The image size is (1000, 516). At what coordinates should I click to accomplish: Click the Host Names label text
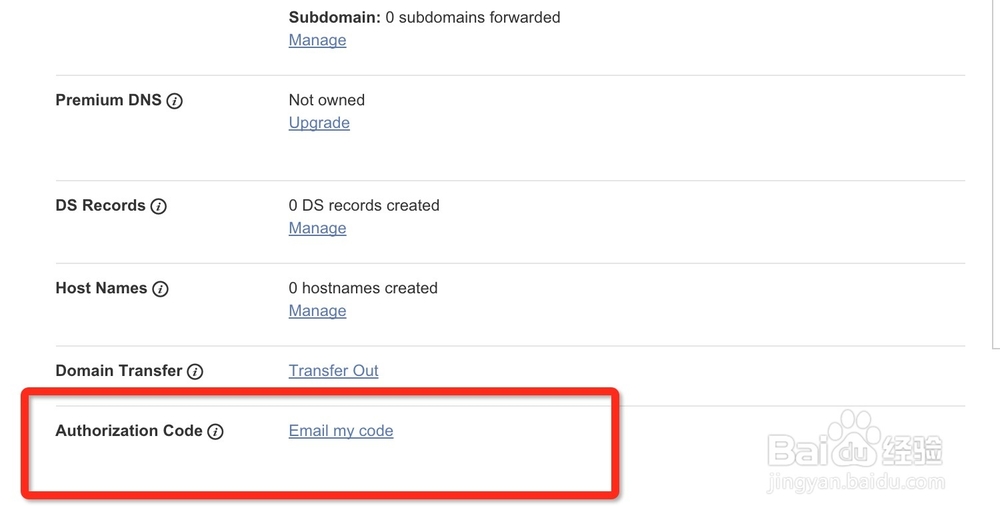pos(101,288)
